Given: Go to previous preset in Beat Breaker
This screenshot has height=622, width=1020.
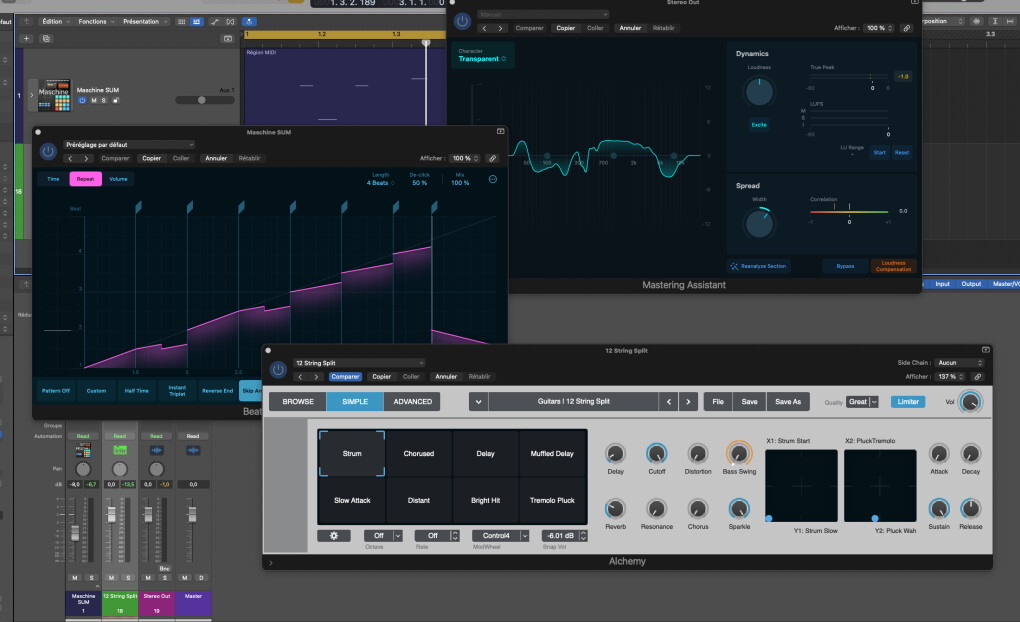Looking at the screenshot, I should point(71,158).
